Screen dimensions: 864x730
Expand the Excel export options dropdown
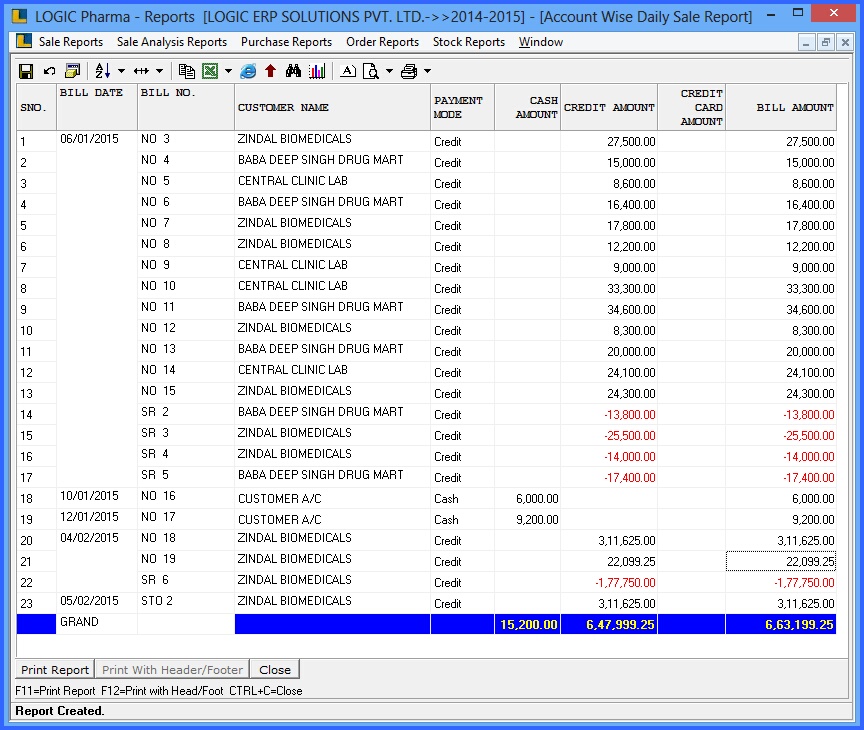point(226,70)
